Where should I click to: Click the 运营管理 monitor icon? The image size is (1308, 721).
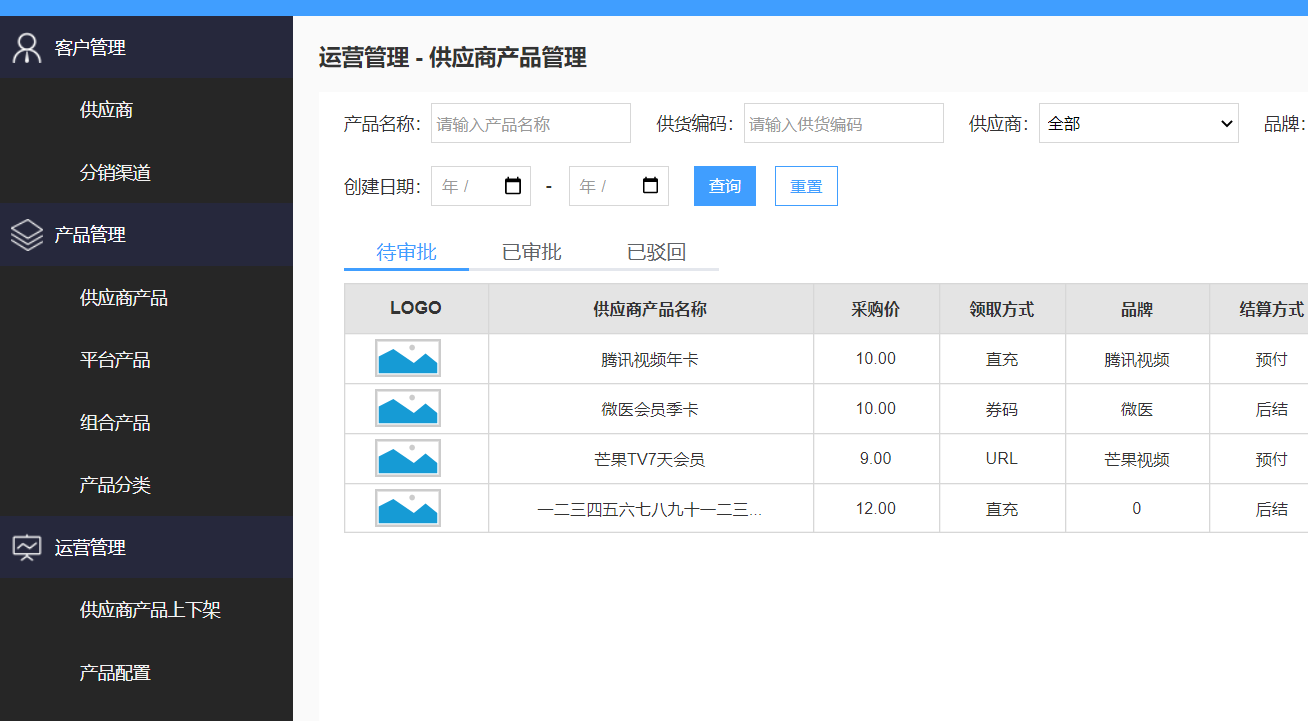point(27,547)
